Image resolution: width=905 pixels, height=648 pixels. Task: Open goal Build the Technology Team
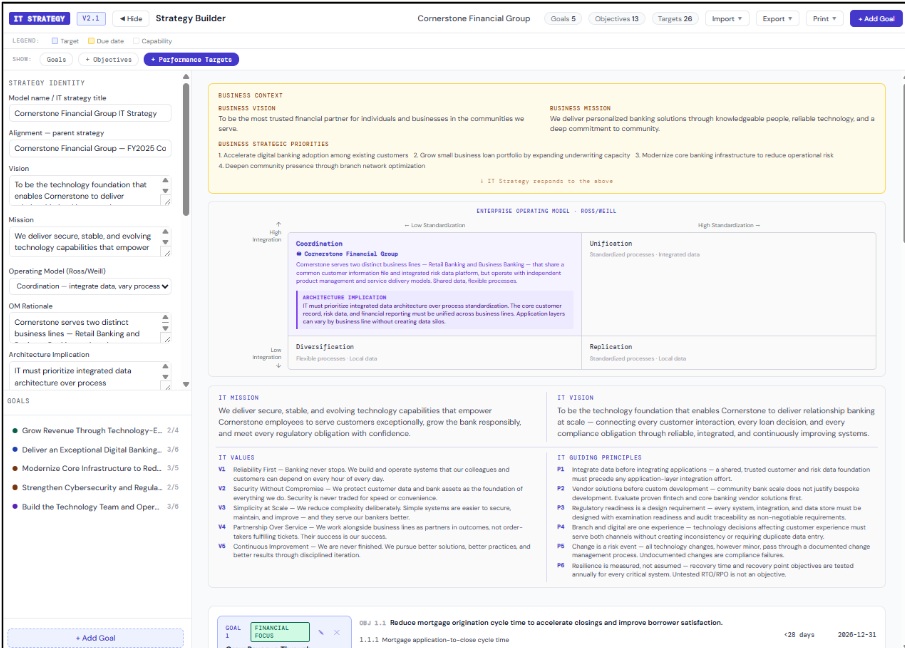point(96,507)
